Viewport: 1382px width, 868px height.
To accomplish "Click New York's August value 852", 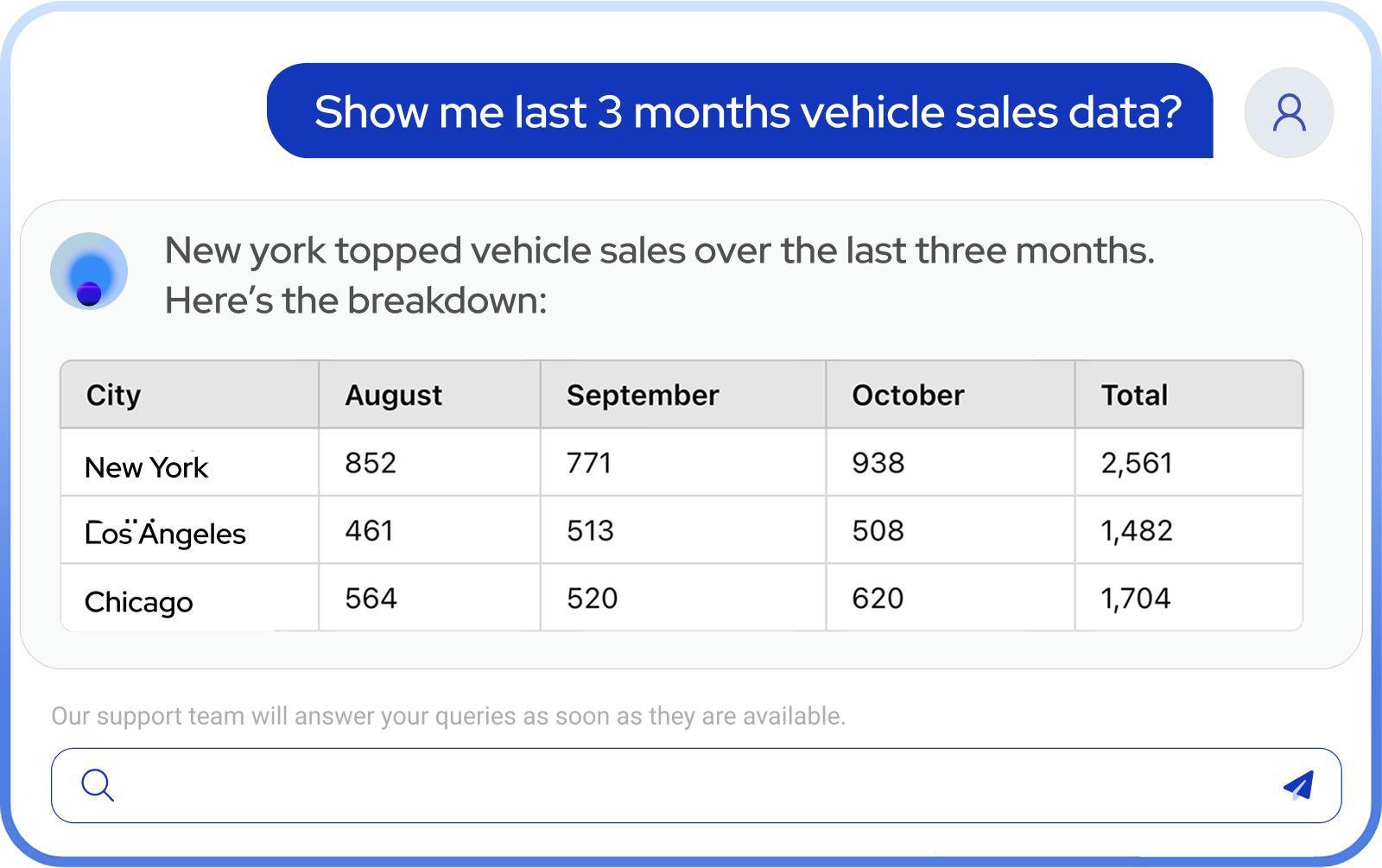I will [371, 463].
